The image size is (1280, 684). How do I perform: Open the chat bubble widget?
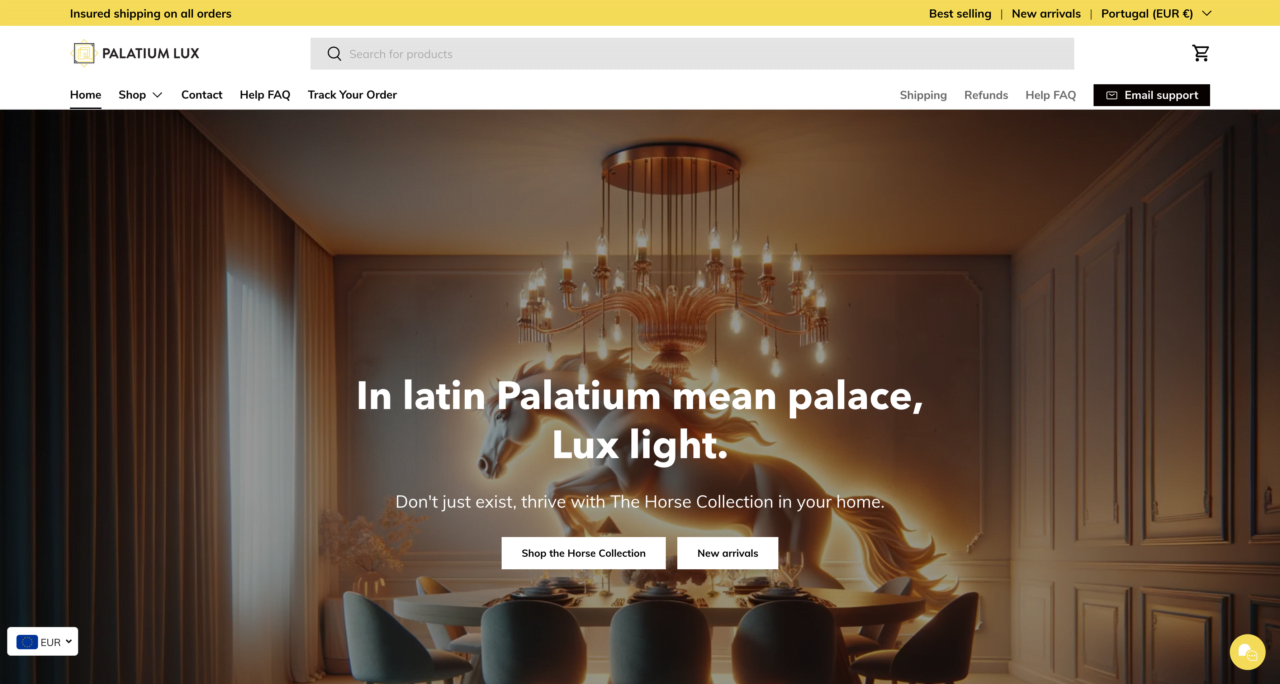point(1247,652)
